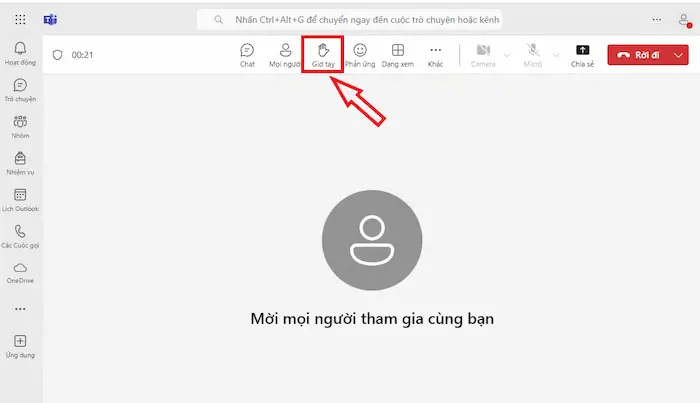700x403 pixels.
Task: Expand Camera options dropdown arrow
Action: [x=506, y=54]
